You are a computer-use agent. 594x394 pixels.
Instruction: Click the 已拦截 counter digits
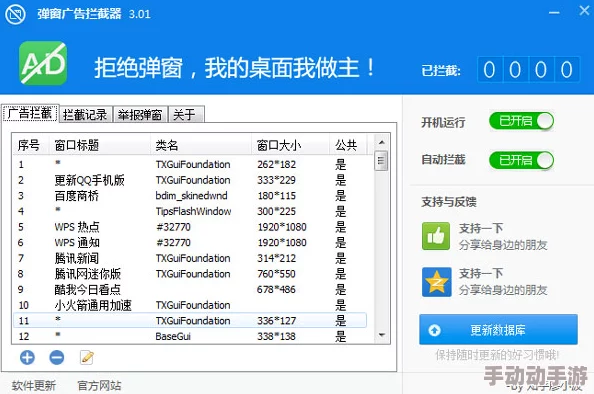tap(528, 69)
